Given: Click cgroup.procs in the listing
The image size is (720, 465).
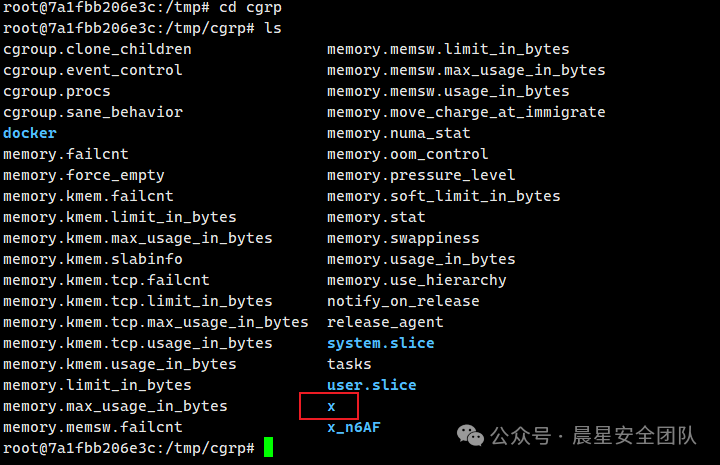Looking at the screenshot, I should 56,91.
